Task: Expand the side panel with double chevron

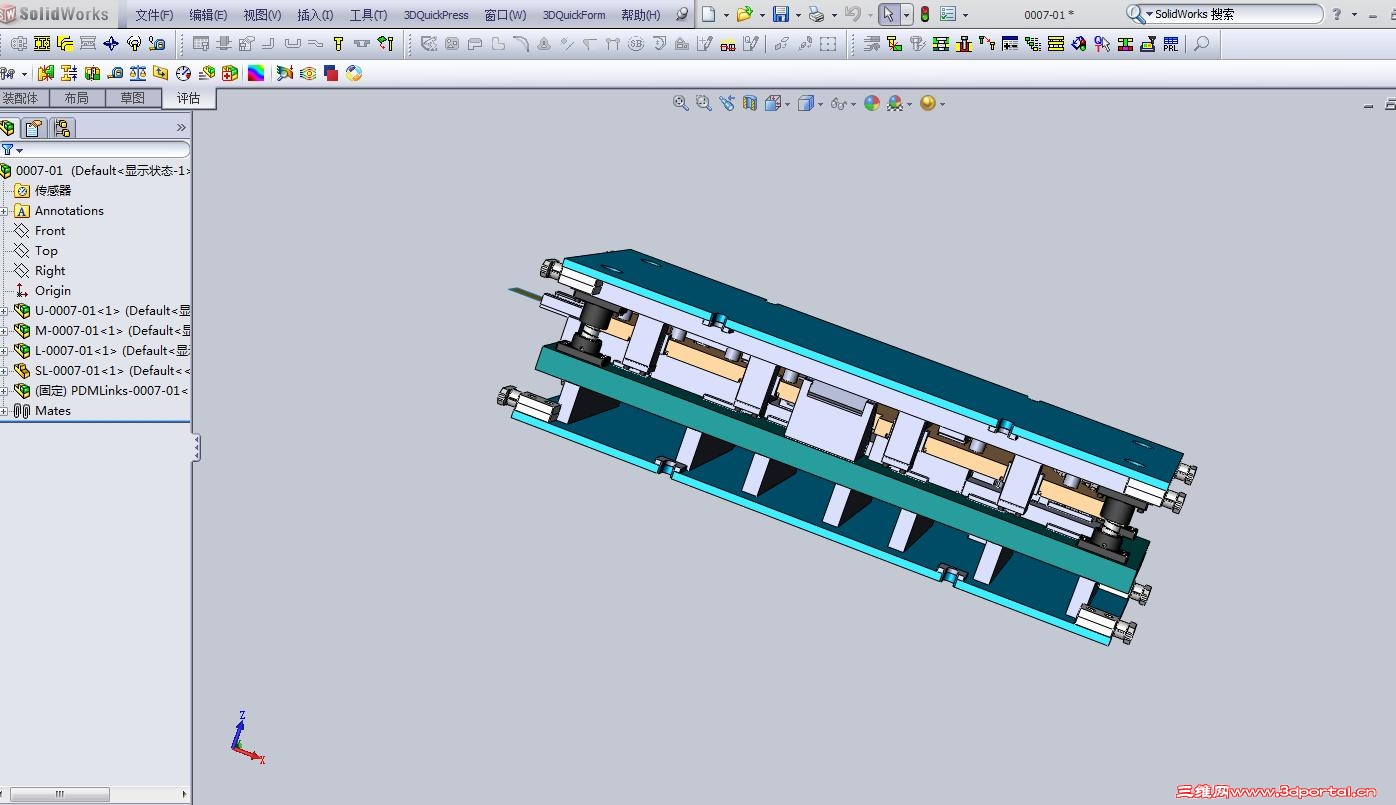Action: click(181, 128)
